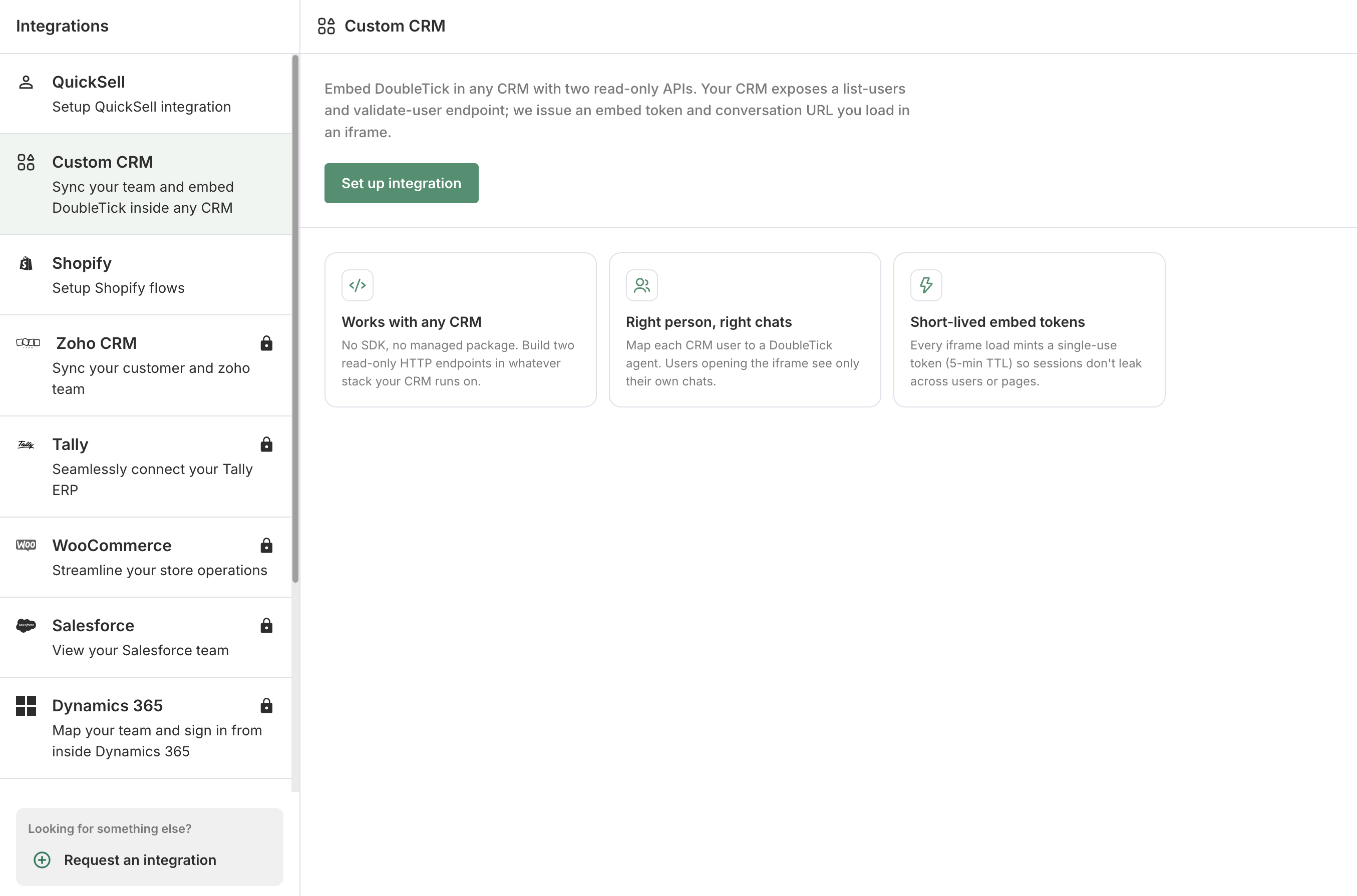Click the Custom CRM header icon
Screen dimensions: 1357x896
point(326,27)
